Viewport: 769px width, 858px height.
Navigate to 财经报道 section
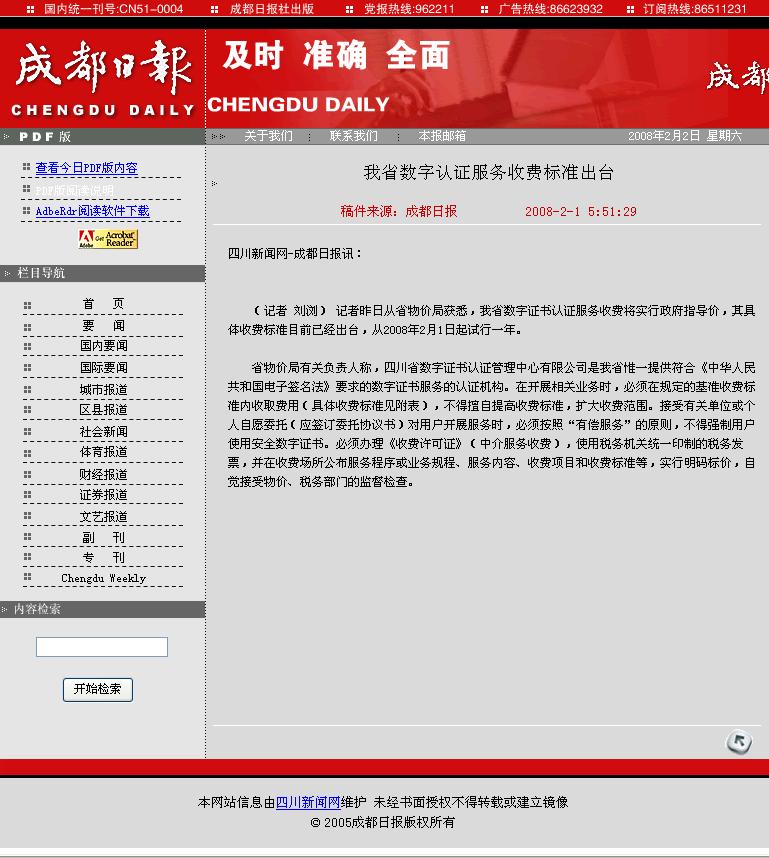click(104, 474)
